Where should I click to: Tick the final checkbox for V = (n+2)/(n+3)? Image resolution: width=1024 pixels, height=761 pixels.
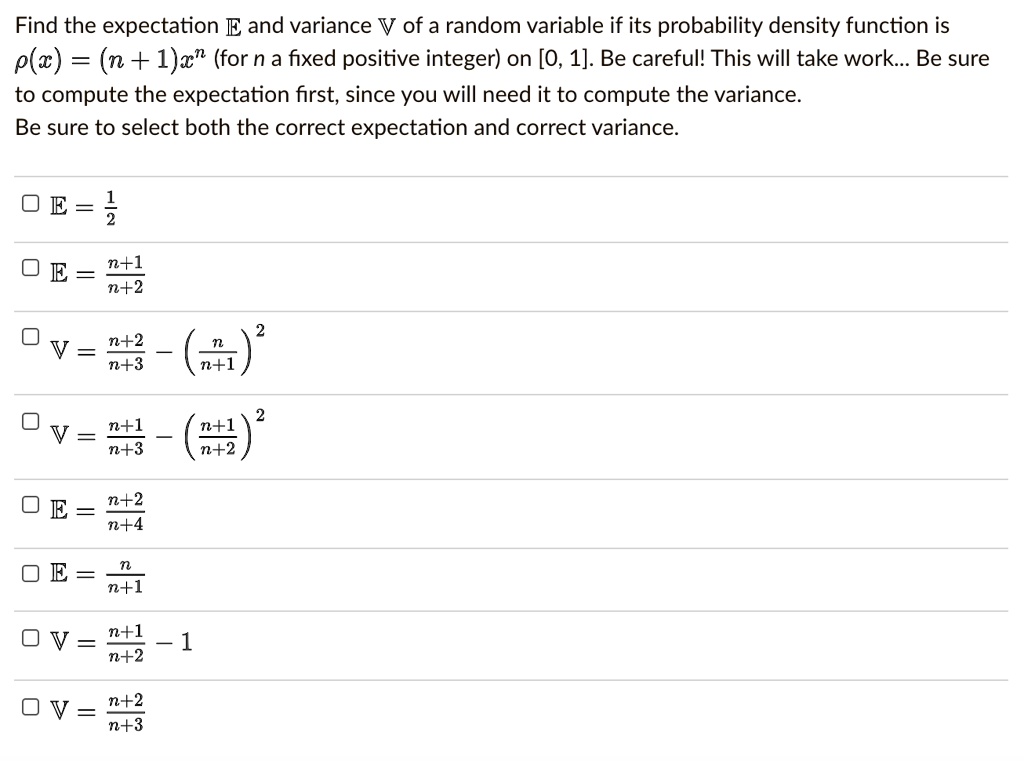pyautogui.click(x=28, y=705)
